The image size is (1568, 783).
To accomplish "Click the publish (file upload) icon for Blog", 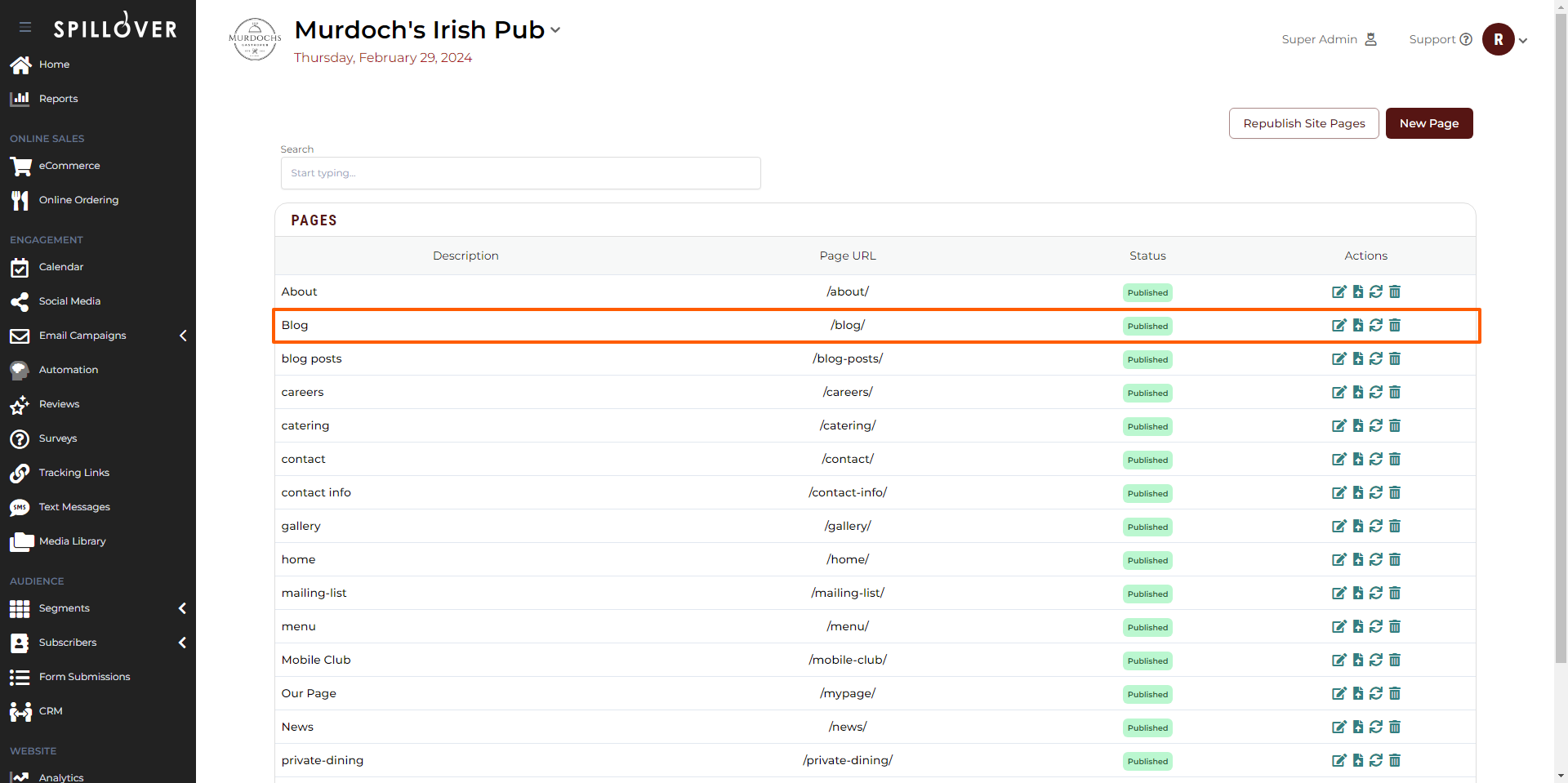I will 1357,325.
